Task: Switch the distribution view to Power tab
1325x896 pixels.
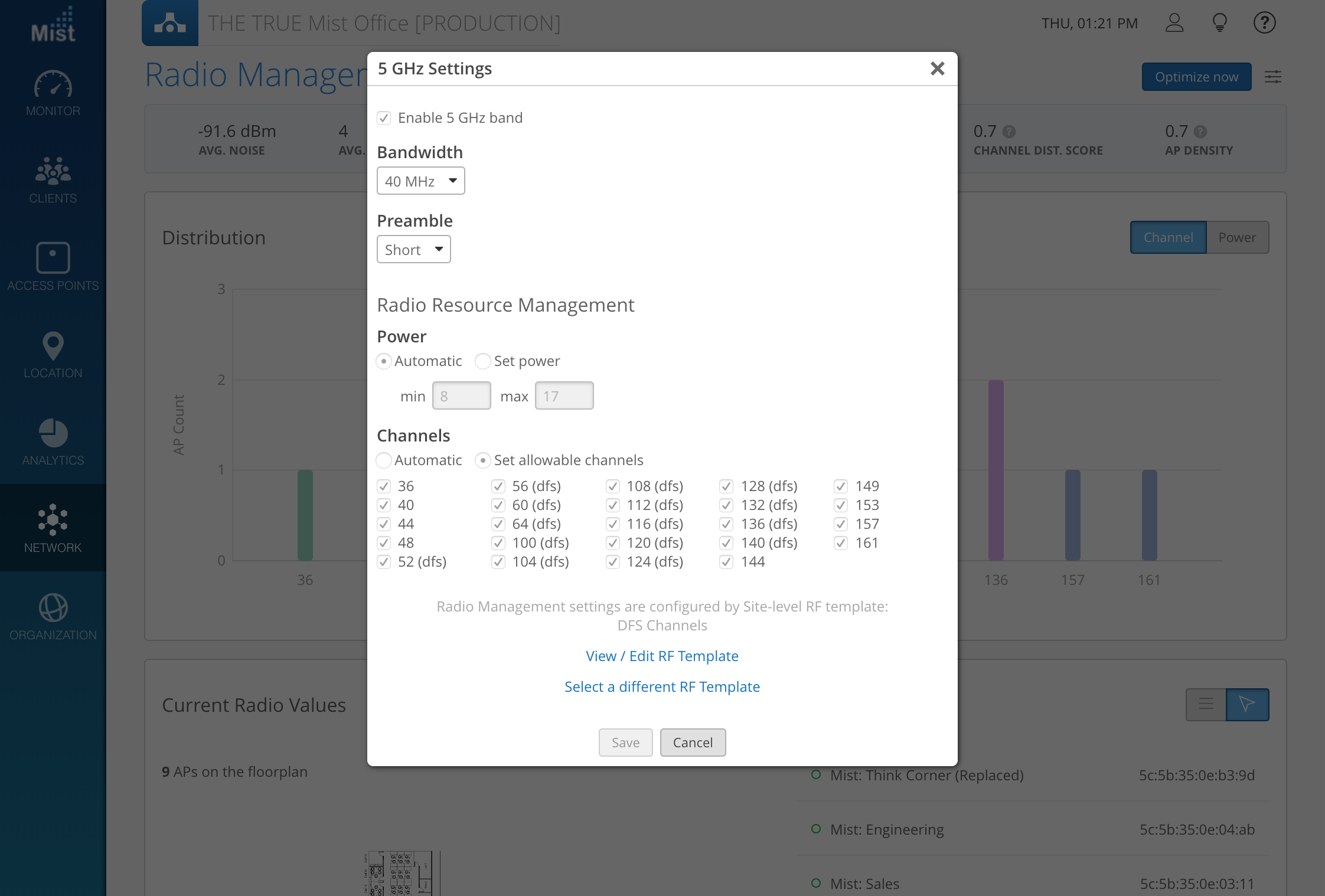Action: click(1237, 237)
